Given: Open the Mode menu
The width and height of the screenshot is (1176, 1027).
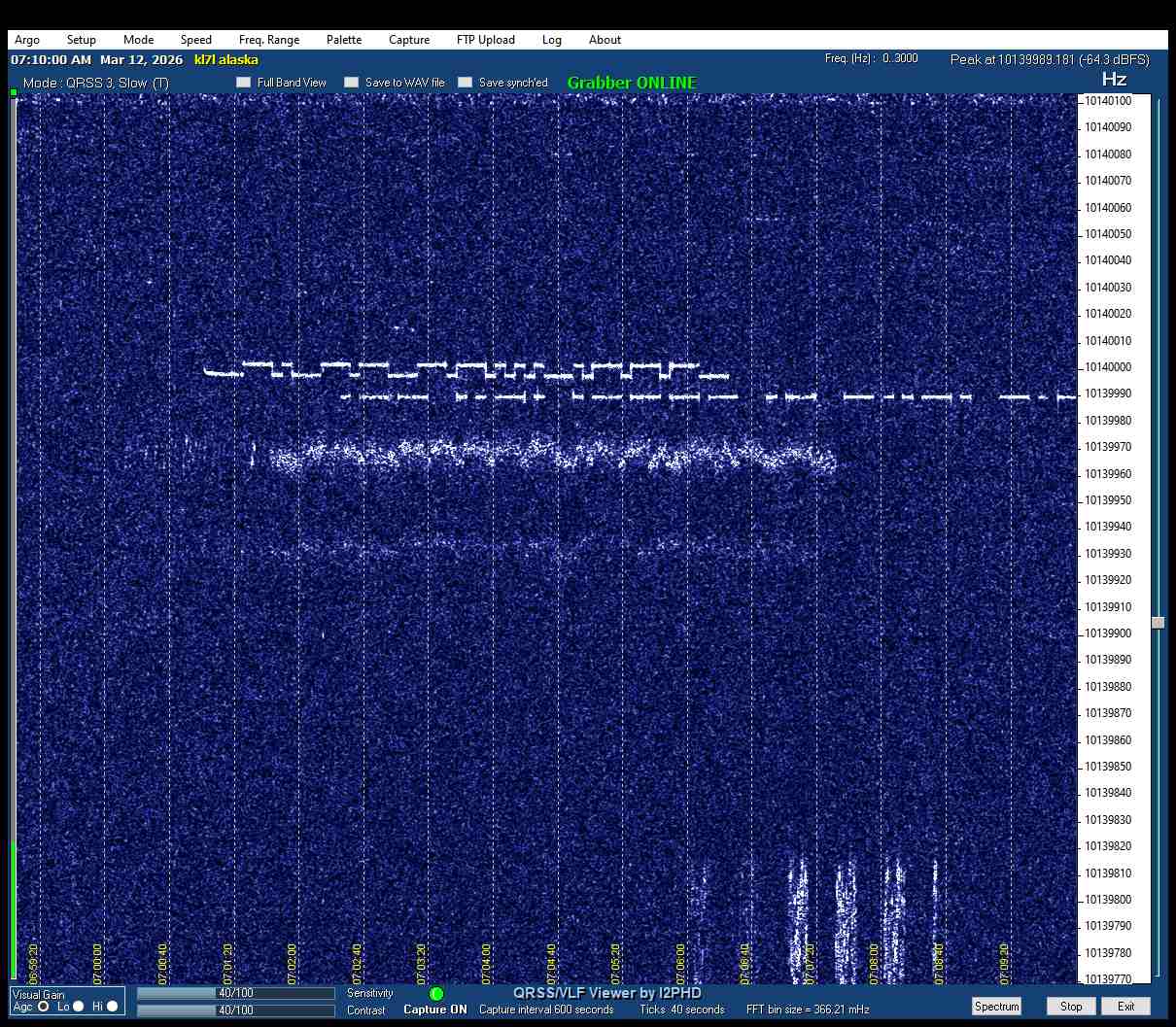Looking at the screenshot, I should click(138, 40).
